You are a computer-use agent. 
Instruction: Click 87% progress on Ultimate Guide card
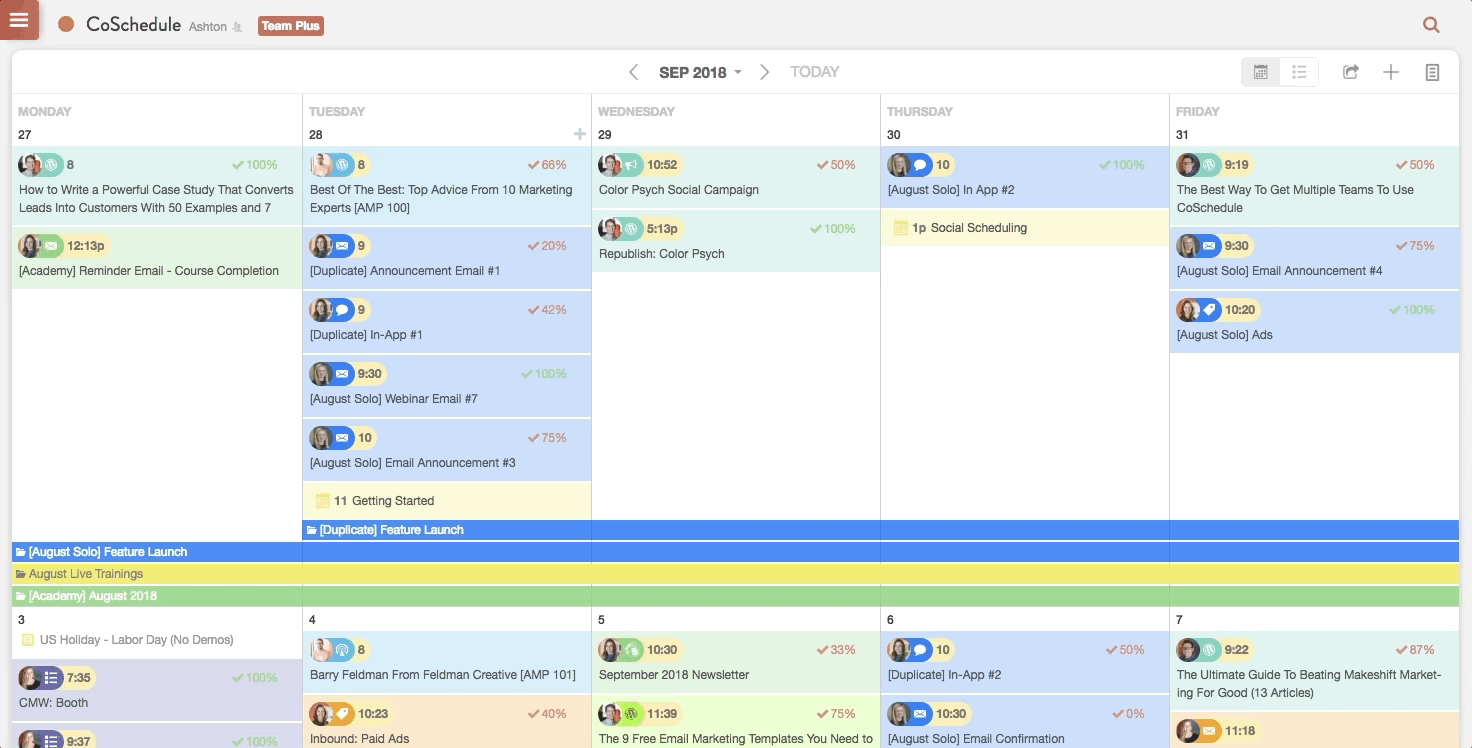click(1414, 650)
